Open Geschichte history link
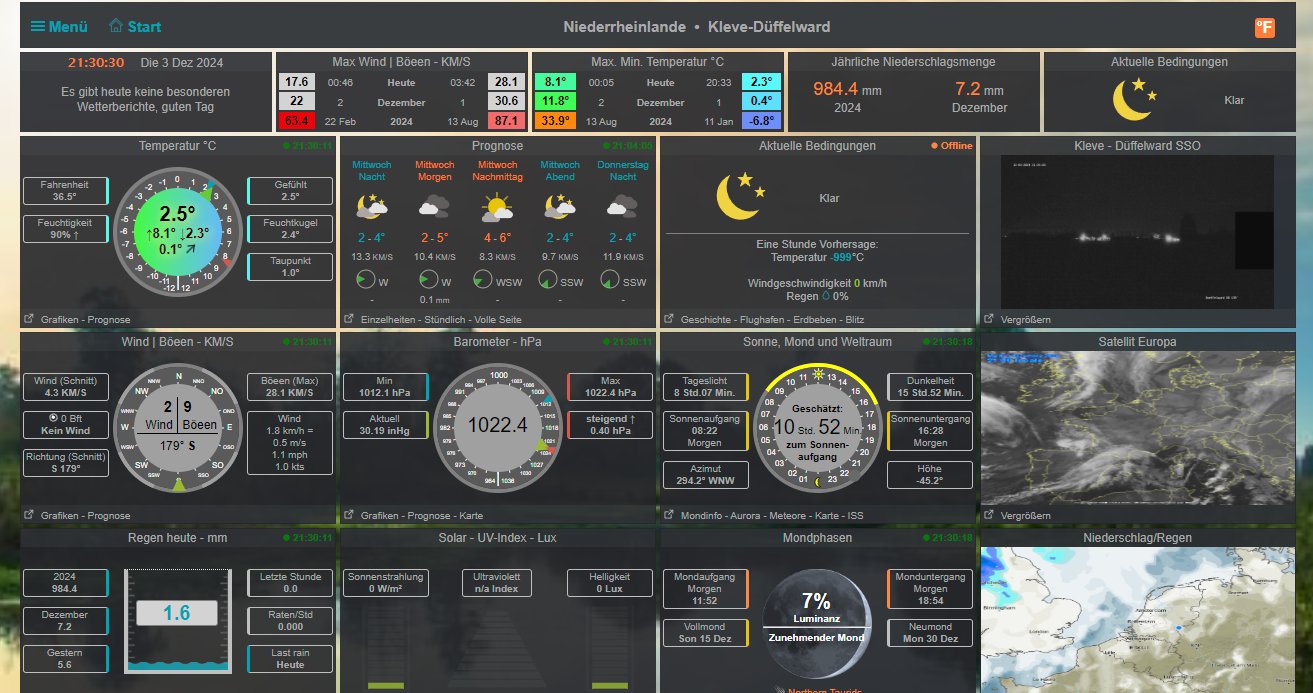 [x=706, y=320]
